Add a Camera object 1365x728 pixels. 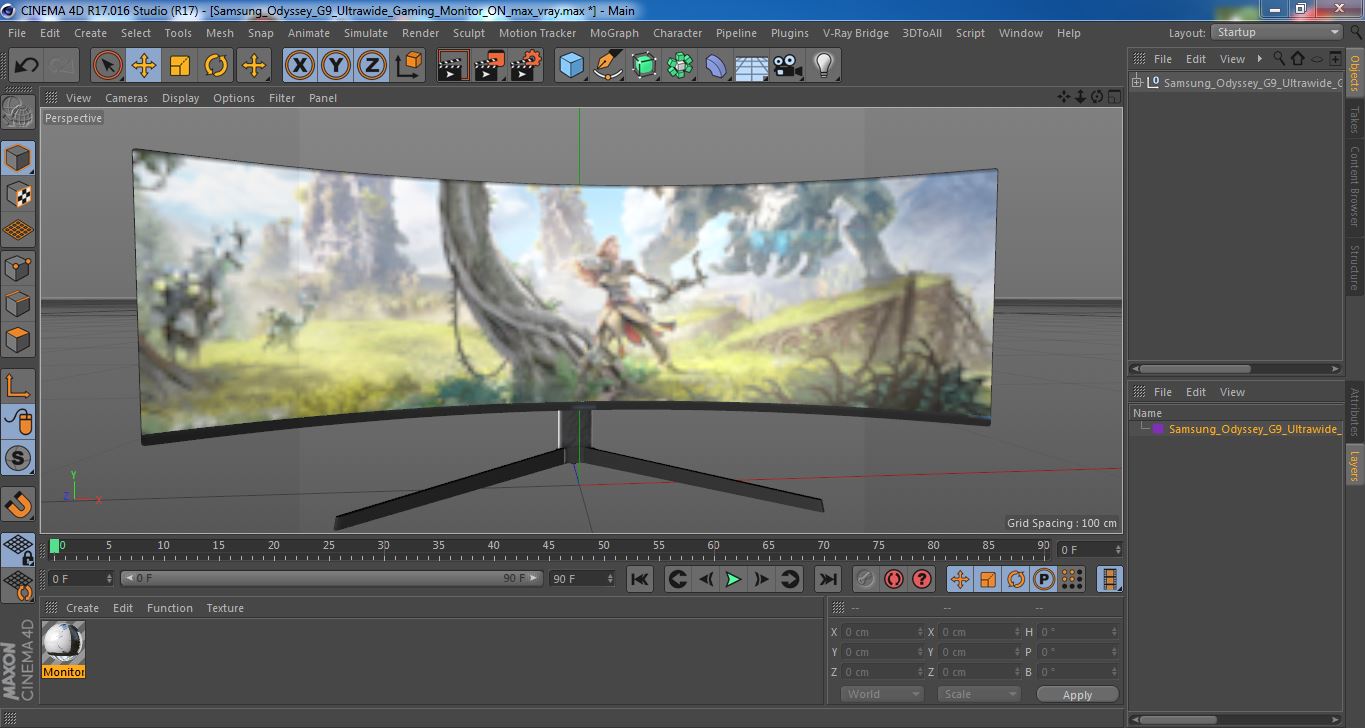pyautogui.click(x=787, y=66)
